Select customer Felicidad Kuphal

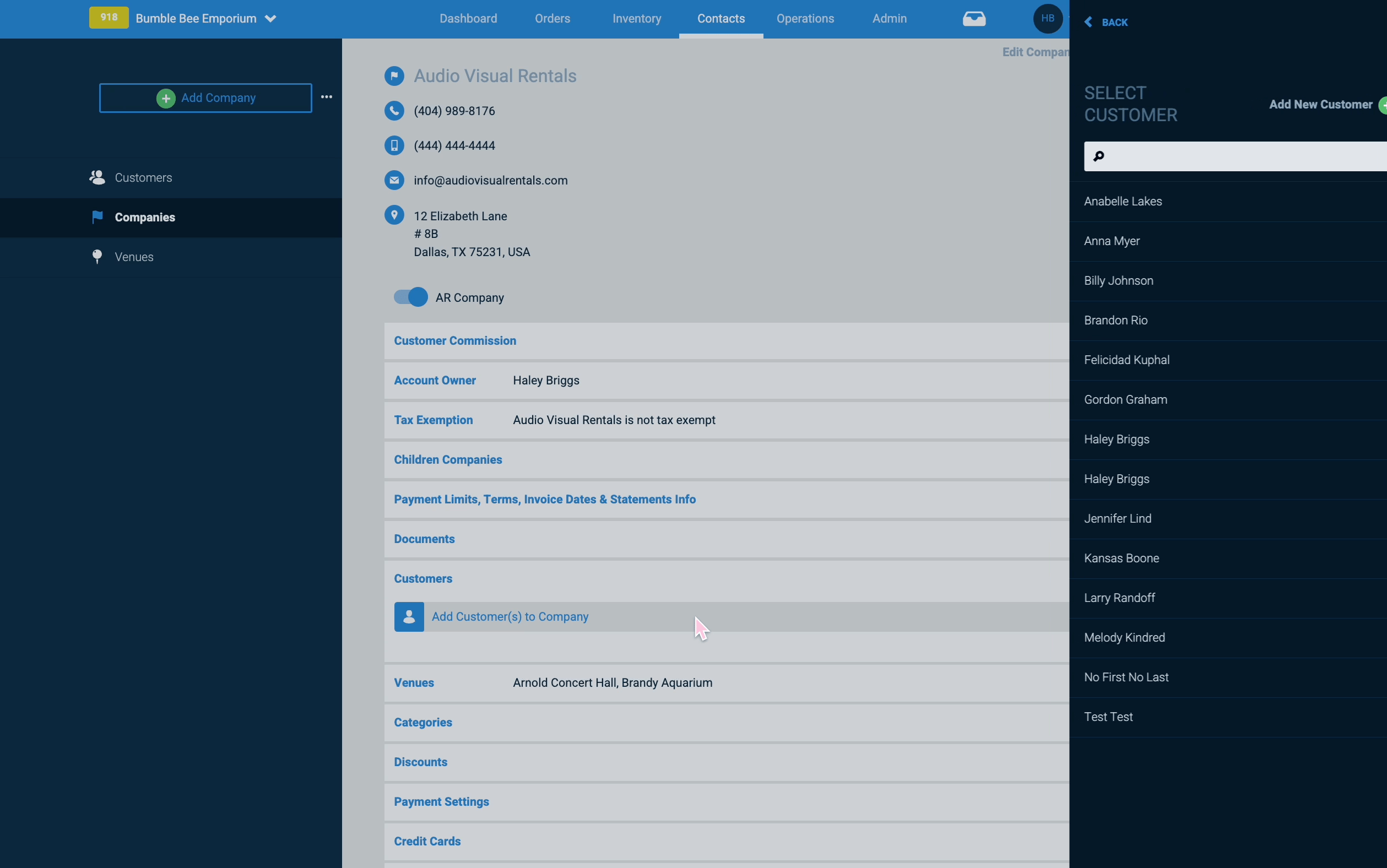pyautogui.click(x=1228, y=360)
